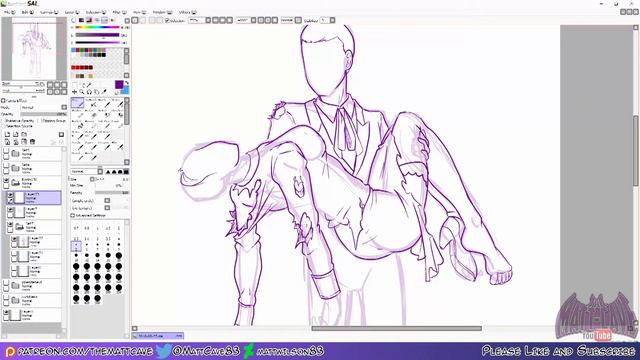Adjust the brush Density slider
640x360 pixels.
(x=112, y=193)
